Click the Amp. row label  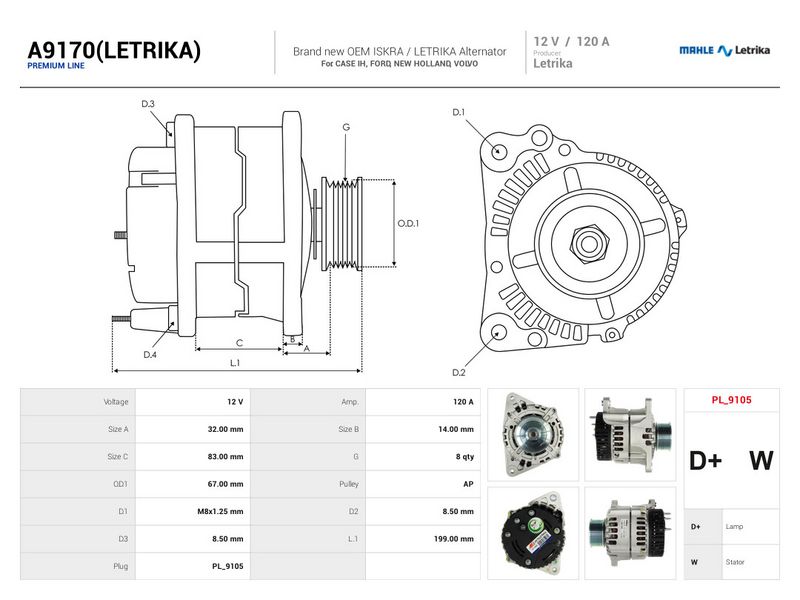tap(350, 402)
